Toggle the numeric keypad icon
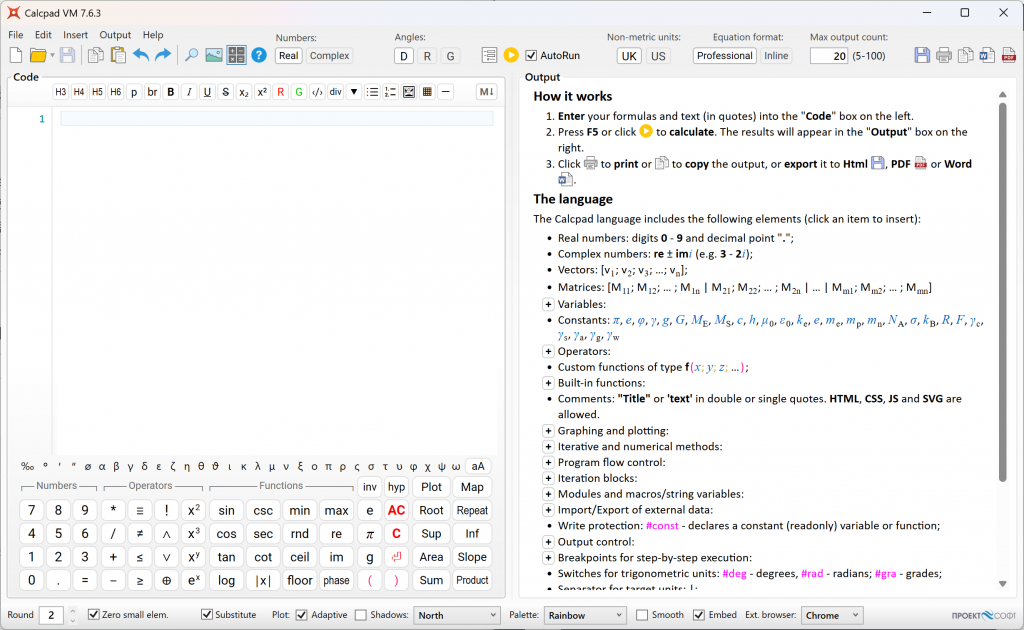The width and height of the screenshot is (1024, 630). tap(236, 55)
